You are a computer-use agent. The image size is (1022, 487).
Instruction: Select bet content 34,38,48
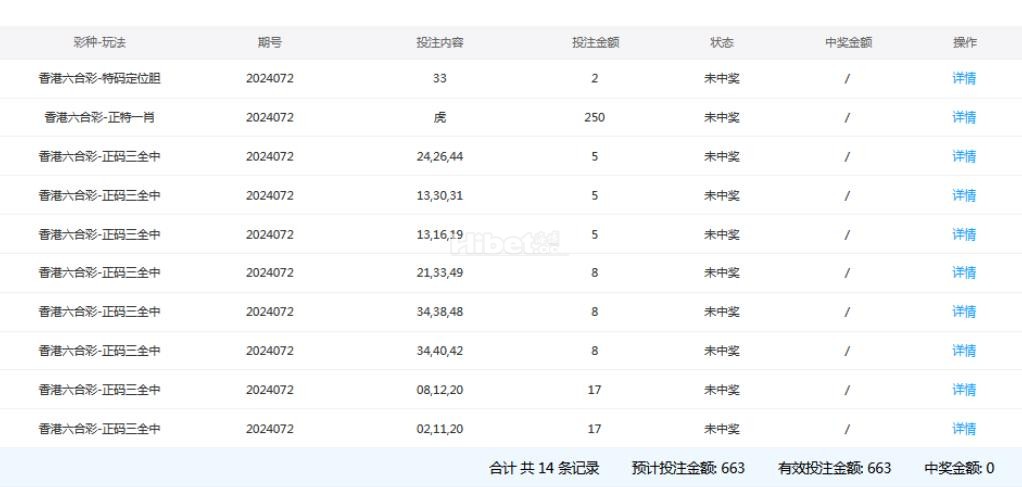click(440, 312)
